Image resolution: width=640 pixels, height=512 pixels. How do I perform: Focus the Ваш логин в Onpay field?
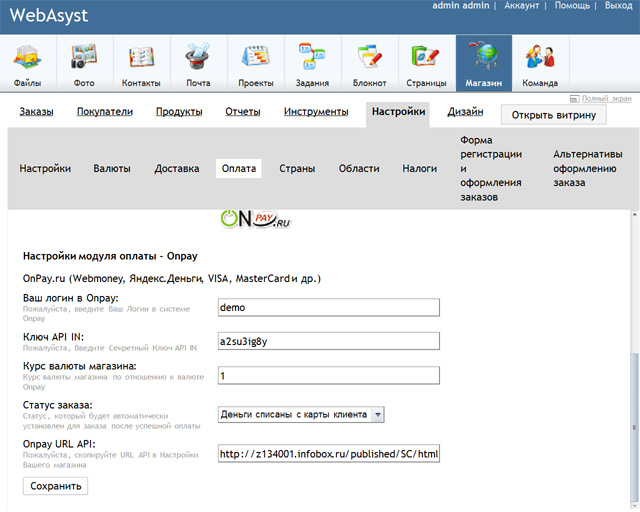click(x=329, y=308)
